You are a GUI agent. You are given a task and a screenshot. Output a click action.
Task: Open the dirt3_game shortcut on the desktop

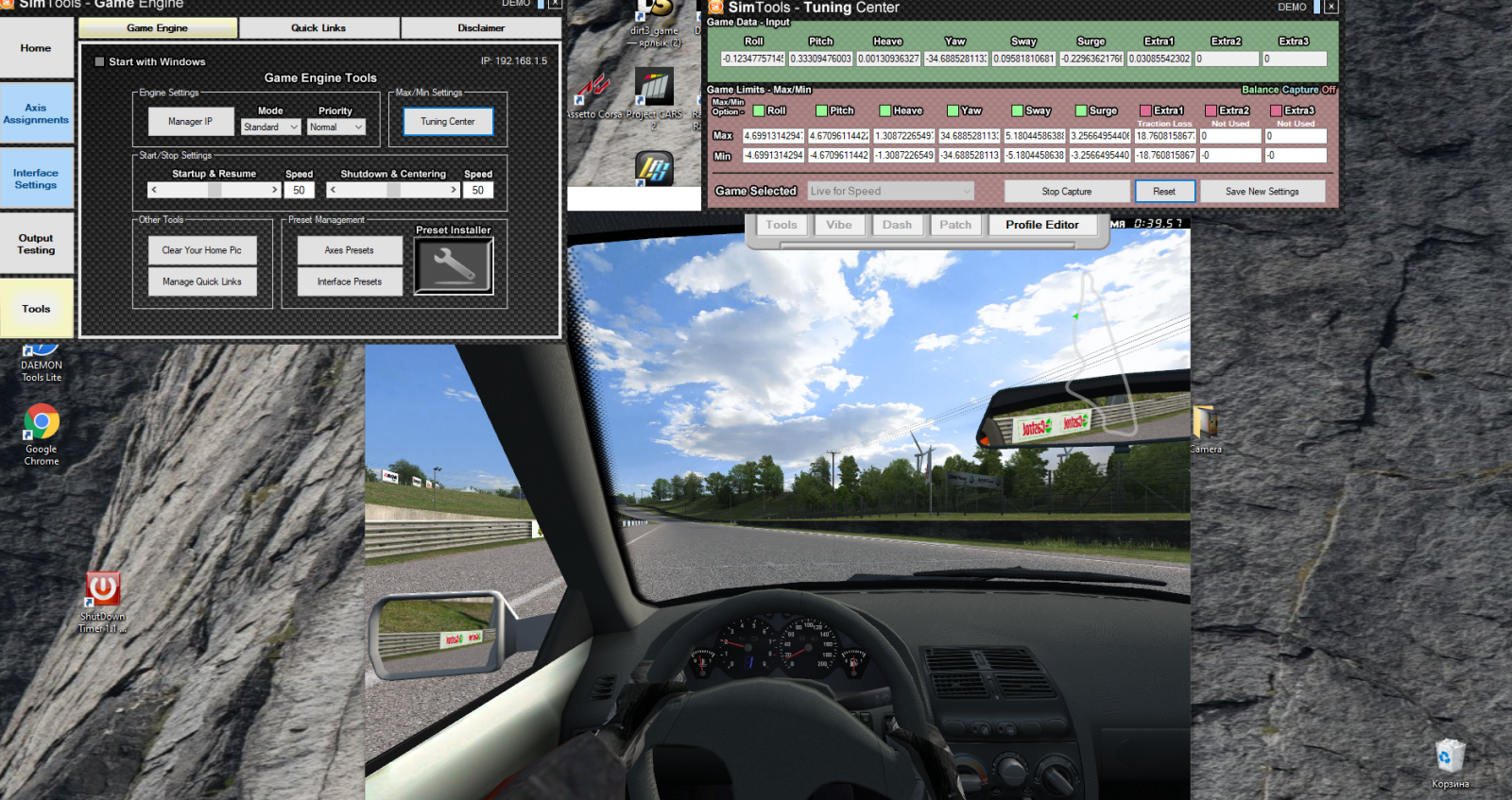click(655, 24)
